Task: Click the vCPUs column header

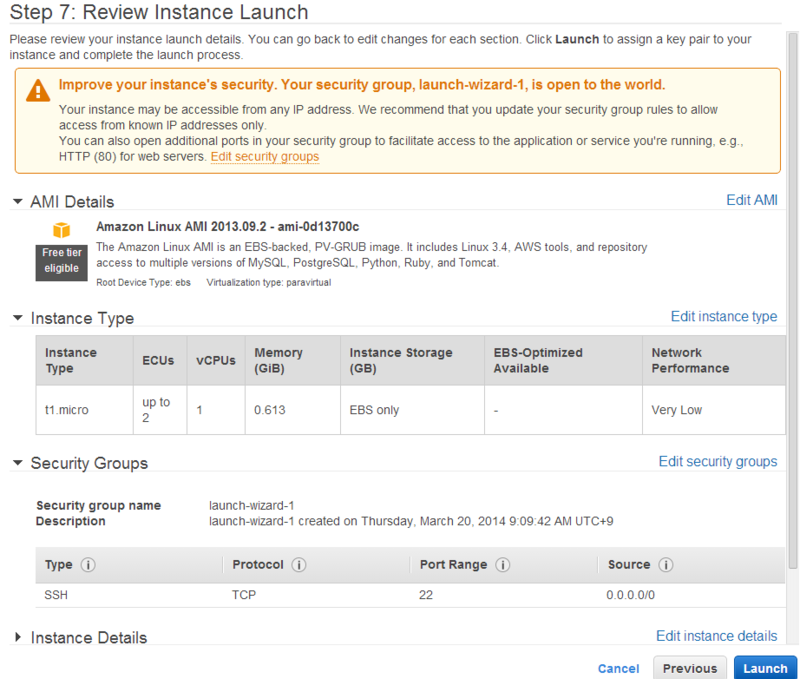Action: click(x=216, y=360)
